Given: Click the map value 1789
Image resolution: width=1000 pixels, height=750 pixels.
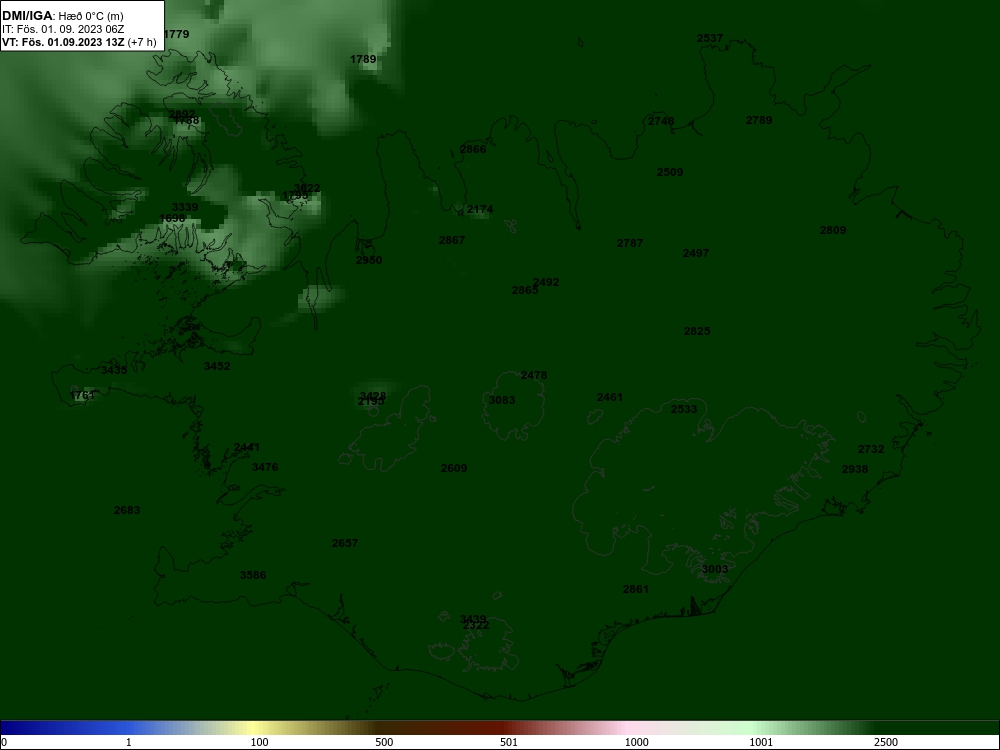Looking at the screenshot, I should click(363, 59).
